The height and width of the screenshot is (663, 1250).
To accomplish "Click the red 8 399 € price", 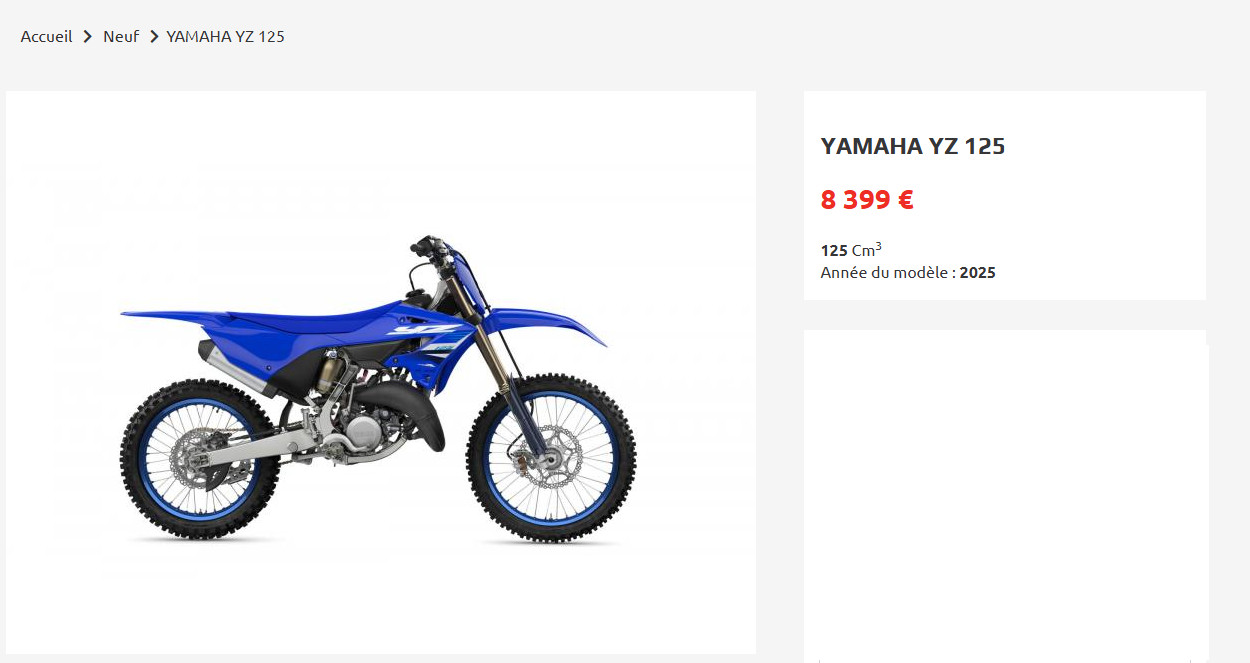I will click(x=867, y=200).
